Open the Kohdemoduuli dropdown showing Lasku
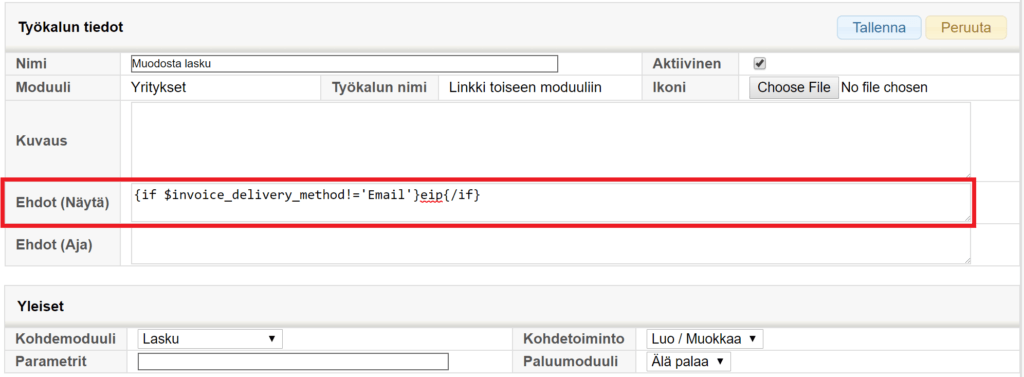 [210, 339]
